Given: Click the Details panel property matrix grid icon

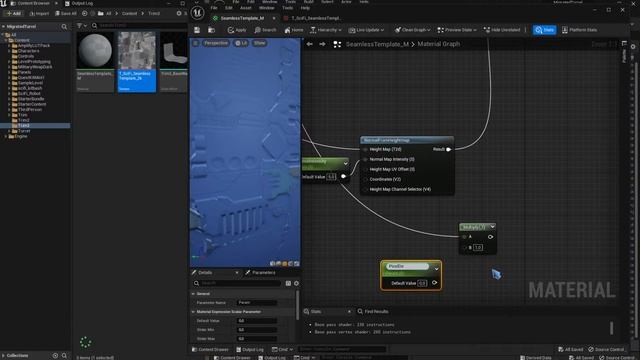Looking at the screenshot, I should pyautogui.click(x=288, y=283).
